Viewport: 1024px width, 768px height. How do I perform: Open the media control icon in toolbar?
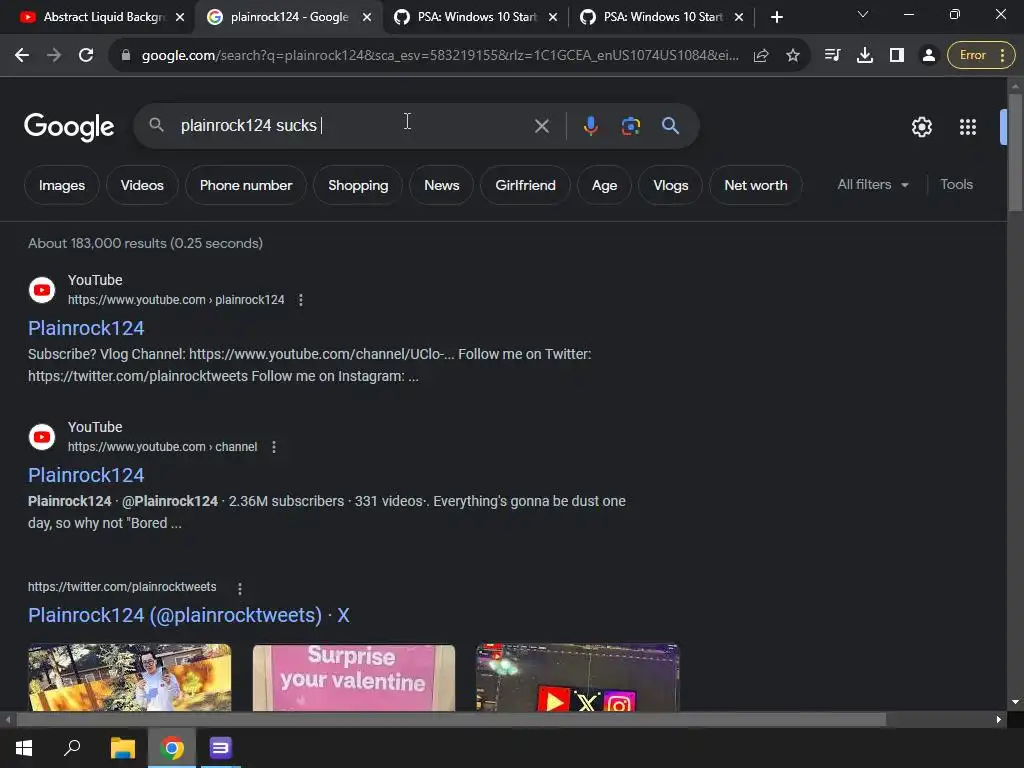(832, 56)
